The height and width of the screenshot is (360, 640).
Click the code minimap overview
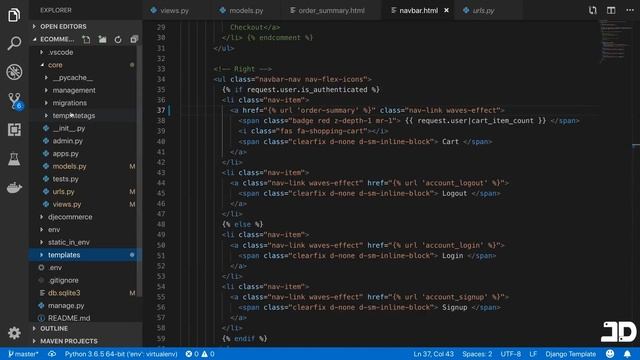(x=616, y=41)
